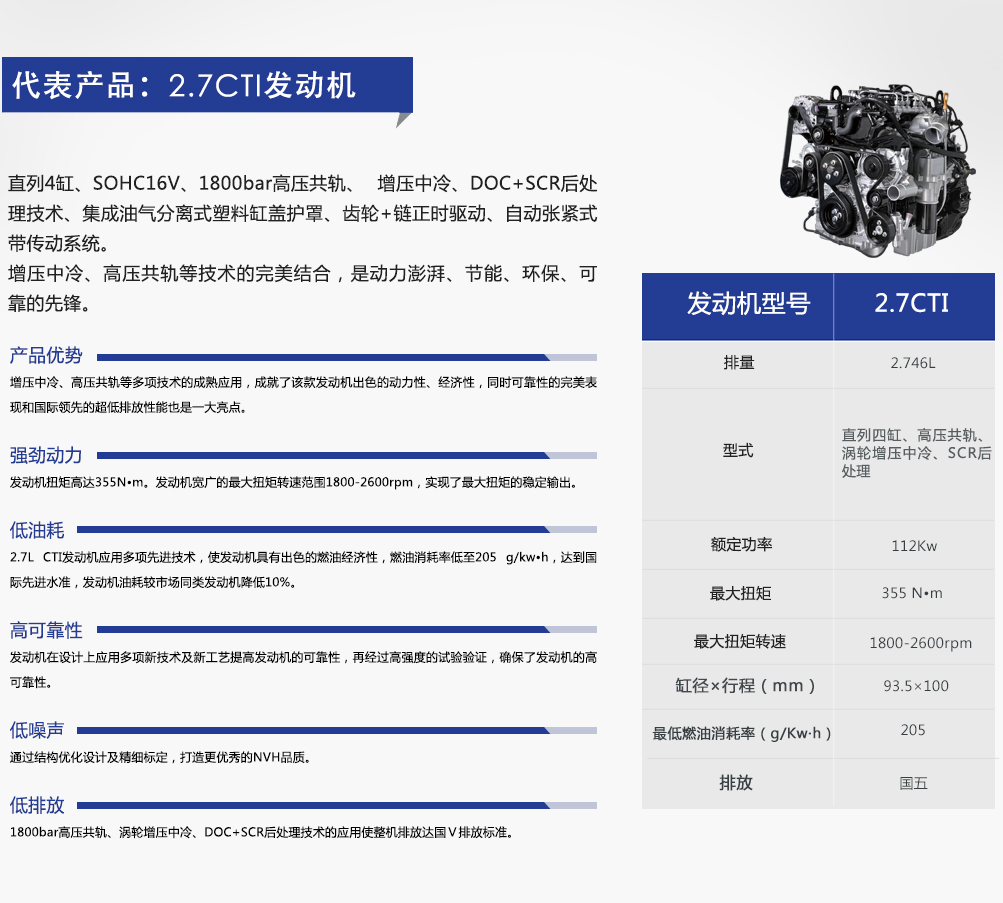Click the 增压中冷、高压共轨等多项技术的成熟应用 advantage description

pos(303,395)
